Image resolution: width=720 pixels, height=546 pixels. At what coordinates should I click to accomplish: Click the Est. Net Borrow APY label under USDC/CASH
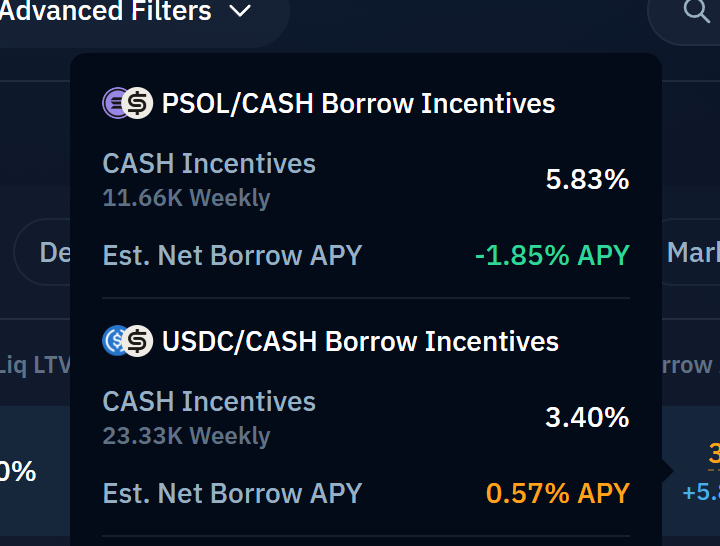click(232, 493)
